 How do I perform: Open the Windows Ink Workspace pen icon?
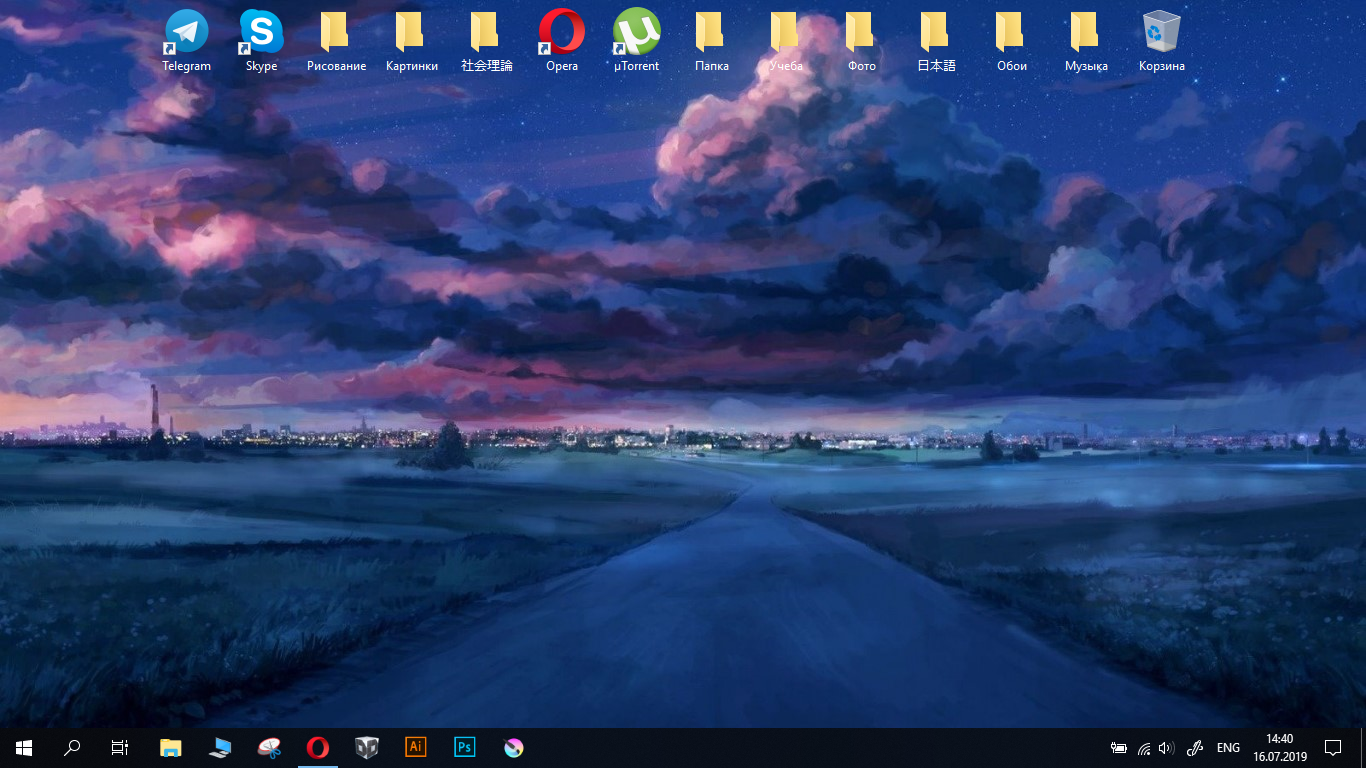(1194, 748)
